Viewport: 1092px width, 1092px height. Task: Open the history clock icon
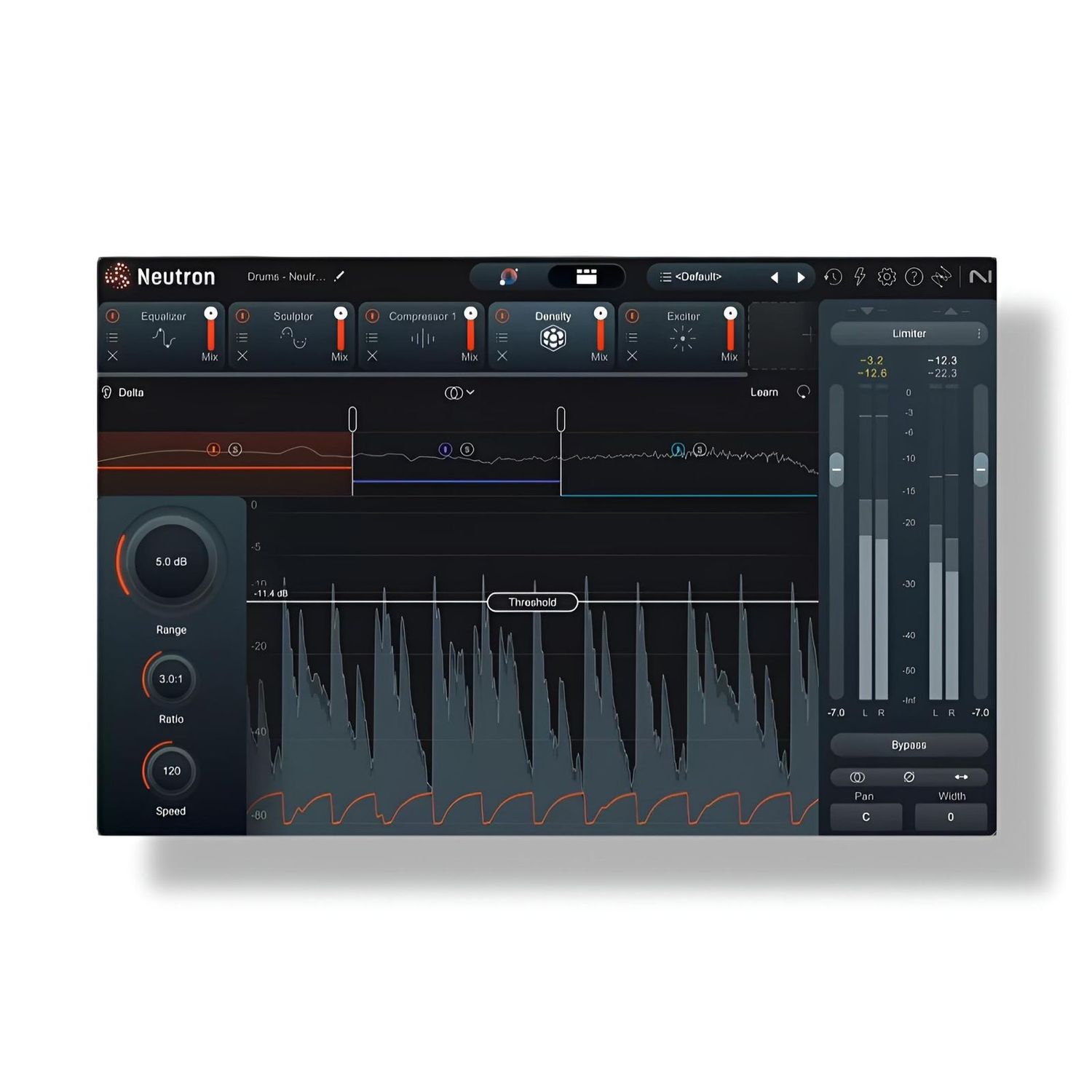(833, 277)
